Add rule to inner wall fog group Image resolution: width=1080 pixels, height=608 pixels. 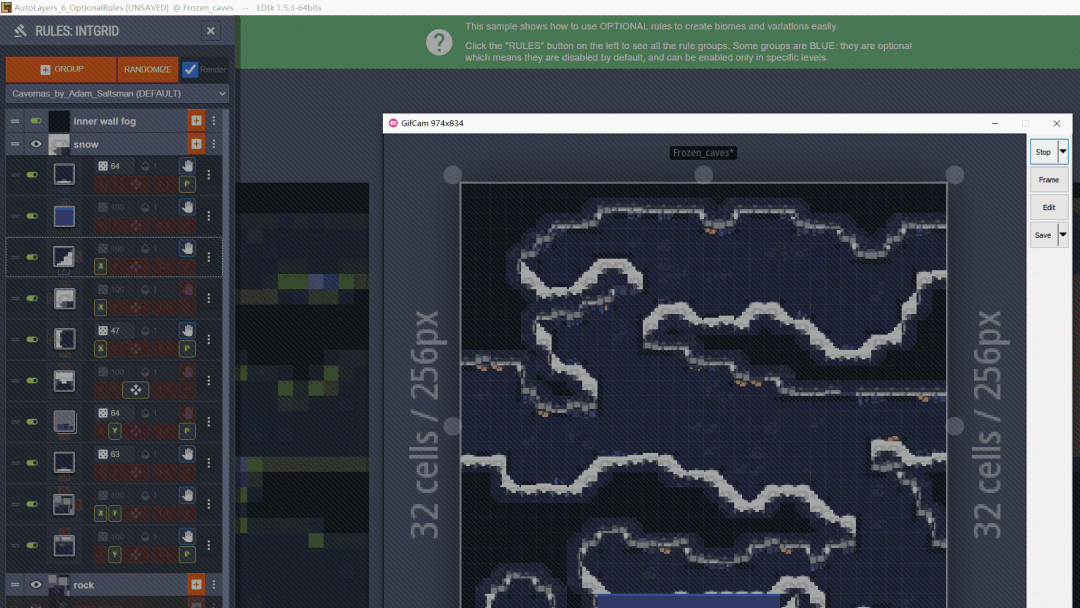(x=196, y=120)
